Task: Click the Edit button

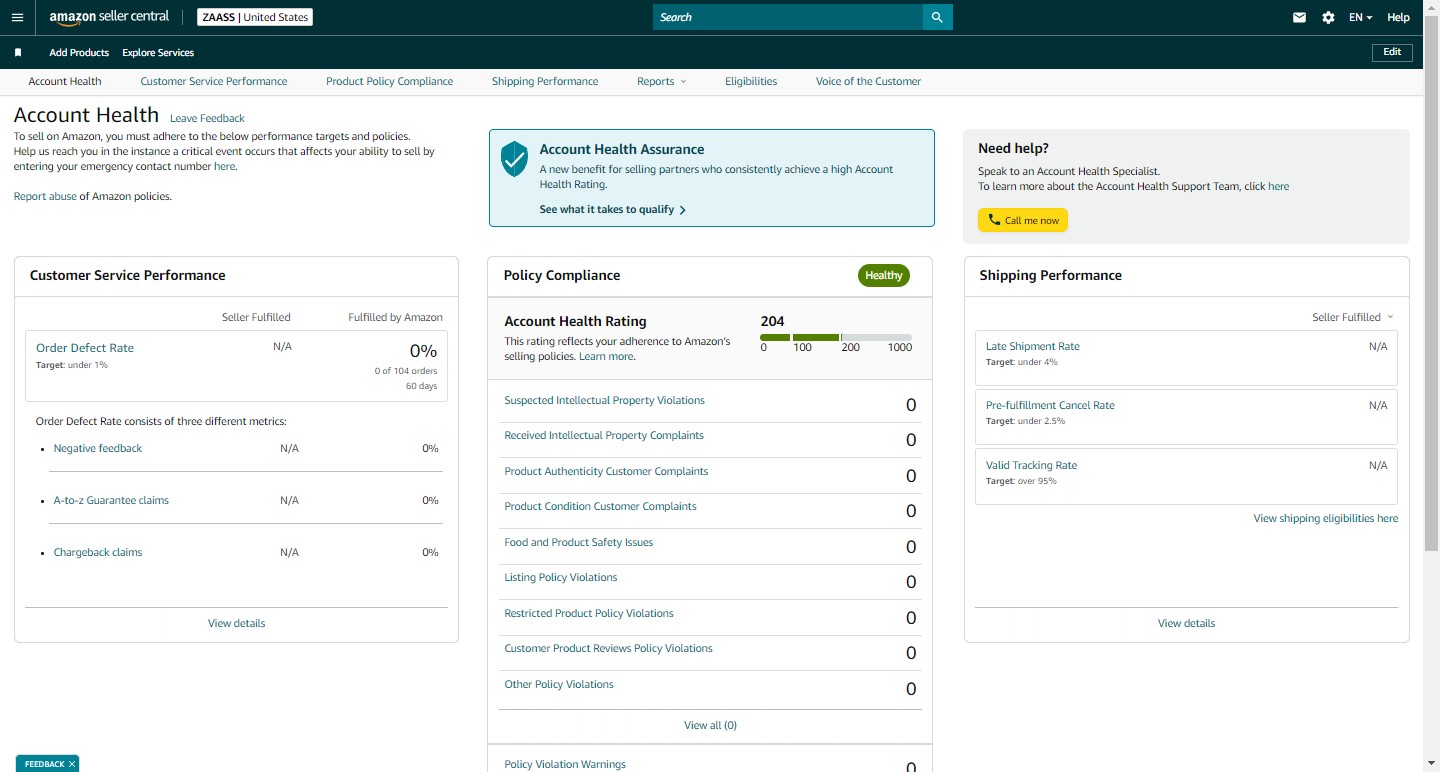Action: (1392, 52)
